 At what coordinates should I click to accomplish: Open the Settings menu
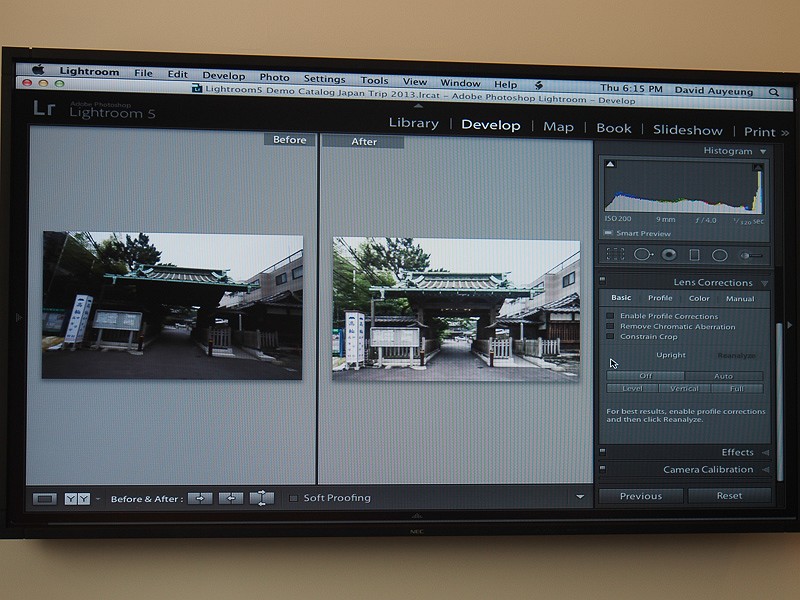[324, 79]
